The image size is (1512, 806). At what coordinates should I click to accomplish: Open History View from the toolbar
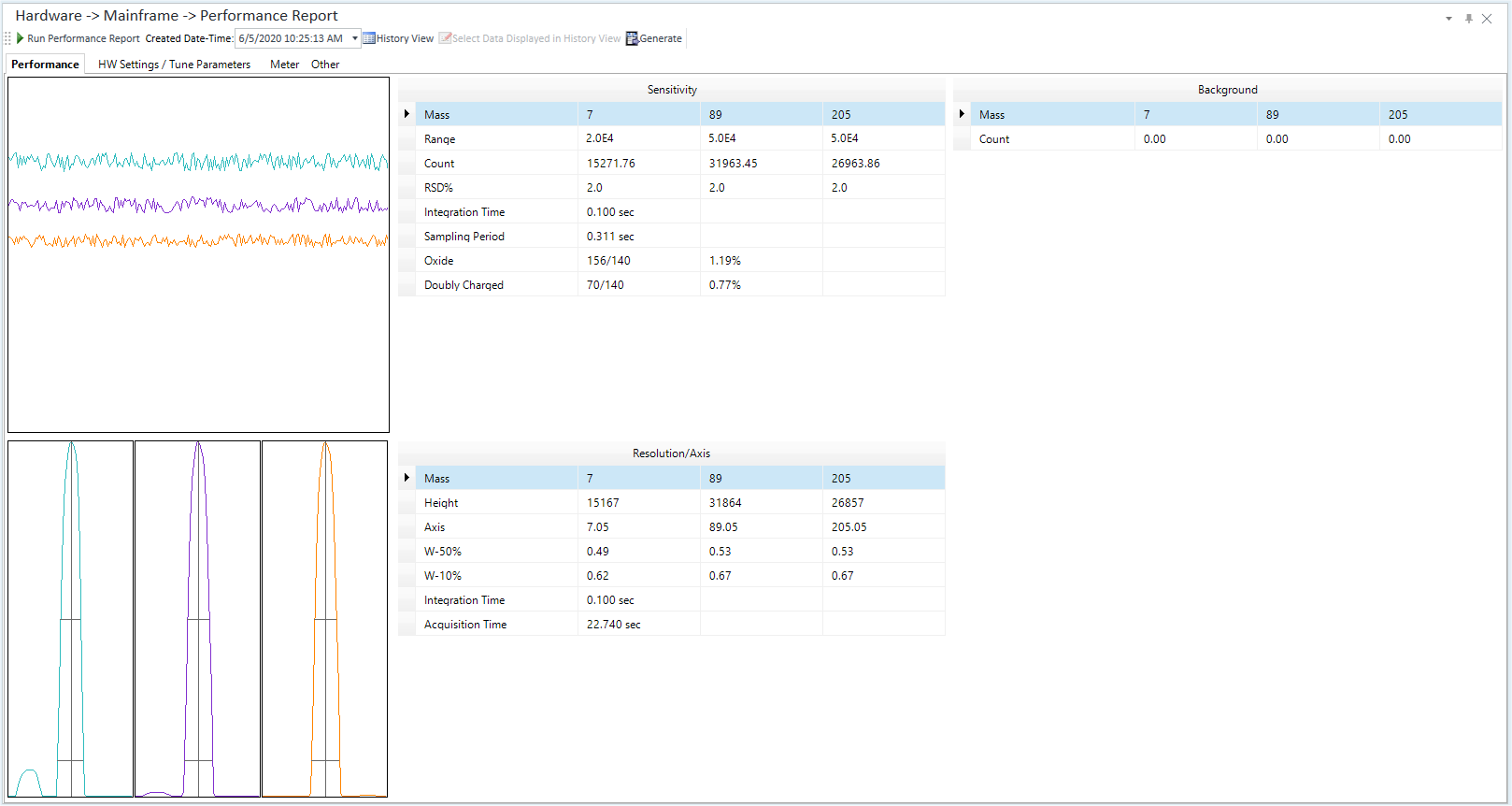pyautogui.click(x=398, y=38)
